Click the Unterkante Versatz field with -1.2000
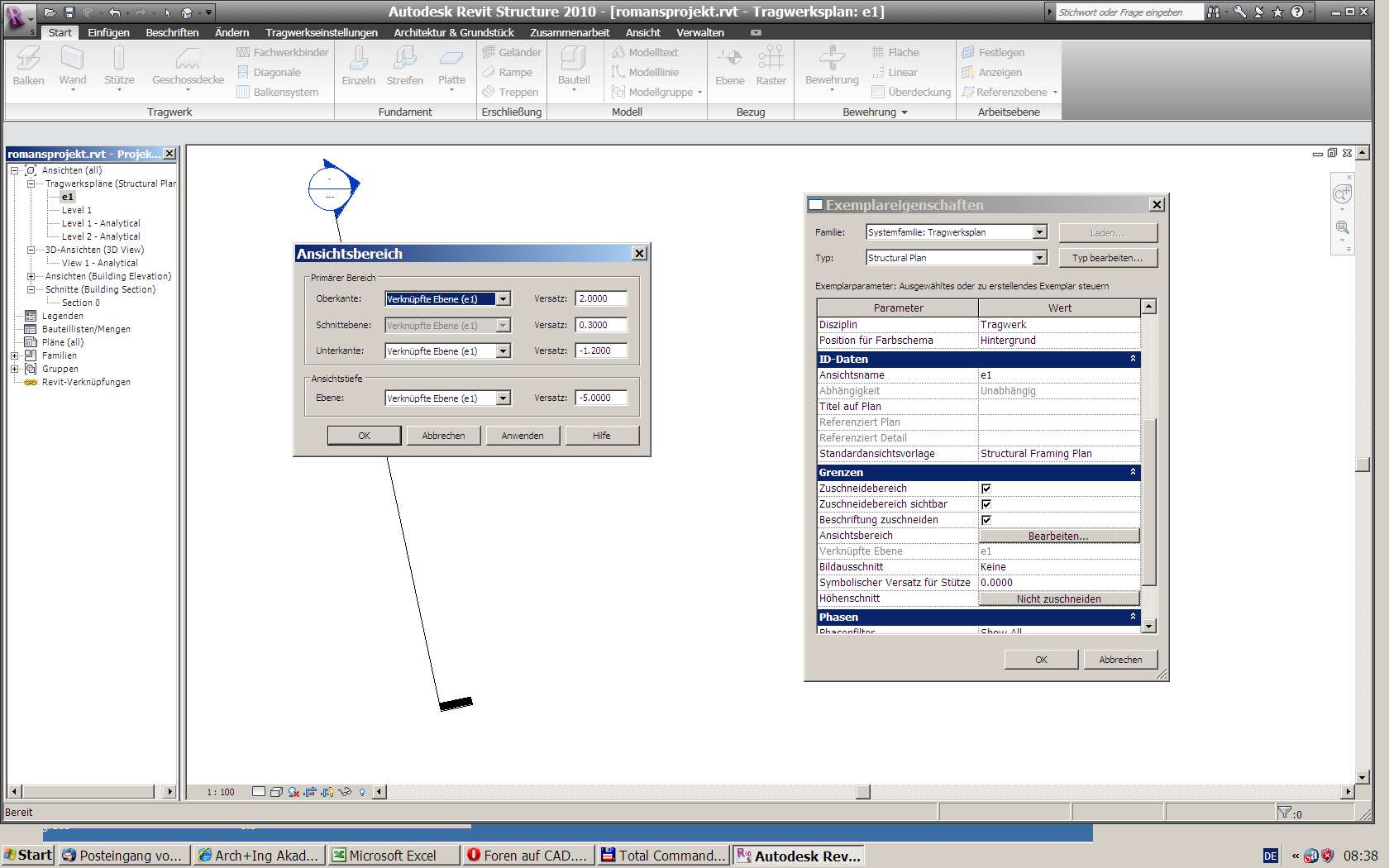The height and width of the screenshot is (868, 1389). 601,351
